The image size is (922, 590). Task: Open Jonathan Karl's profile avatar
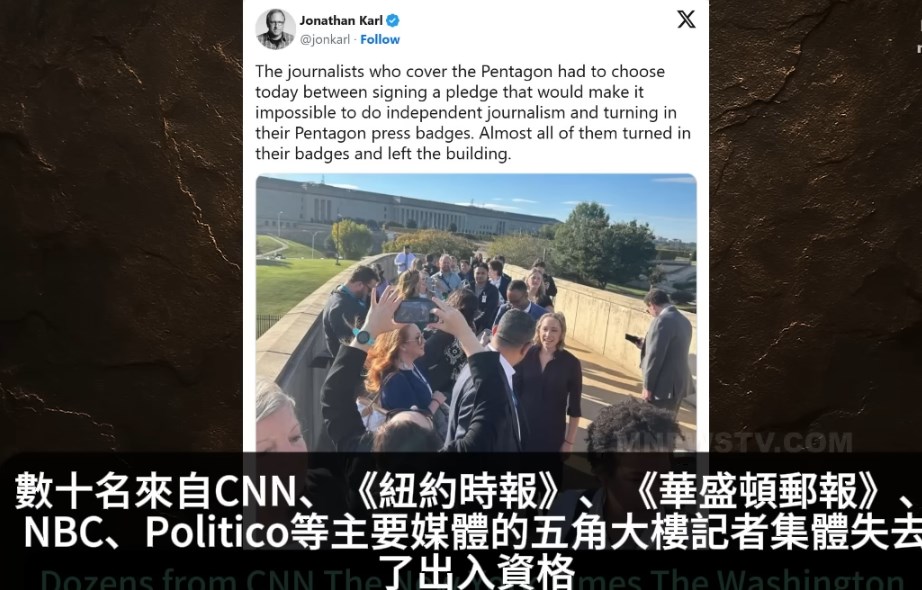pyautogui.click(x=275, y=29)
